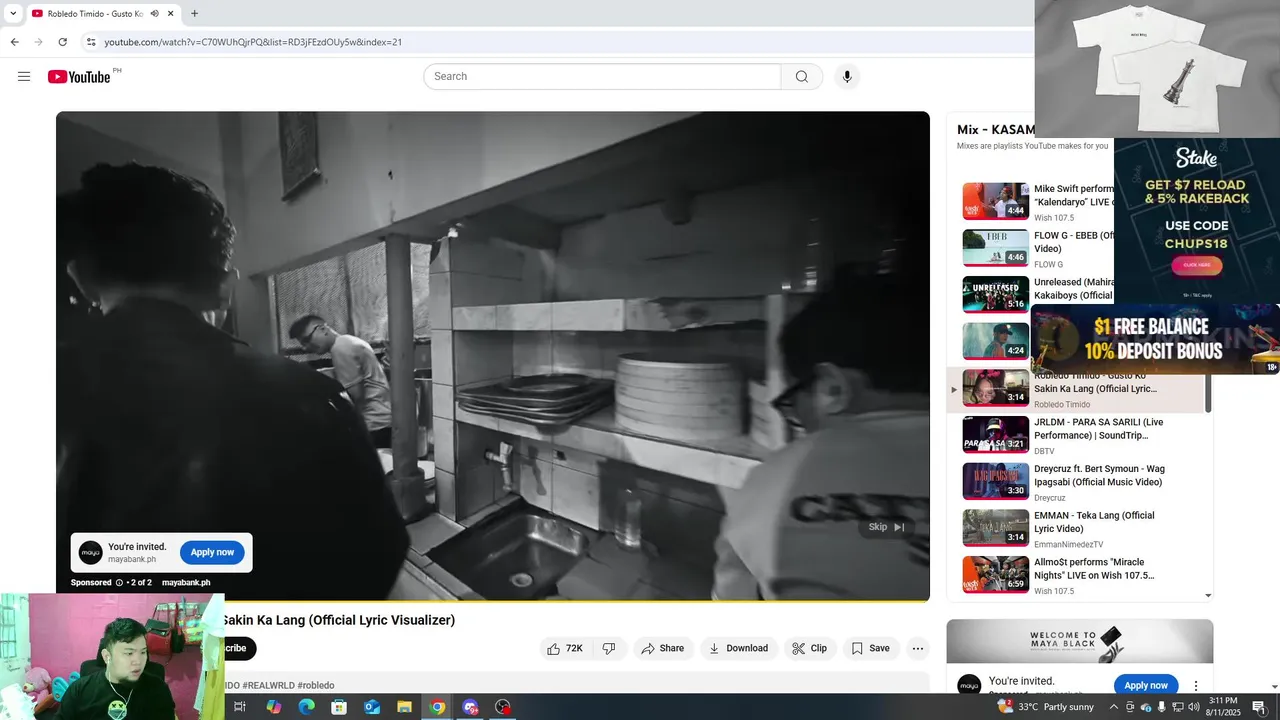The width and height of the screenshot is (1280, 720).
Task: Select the Robledo Timido browser tab
Action: (102, 14)
